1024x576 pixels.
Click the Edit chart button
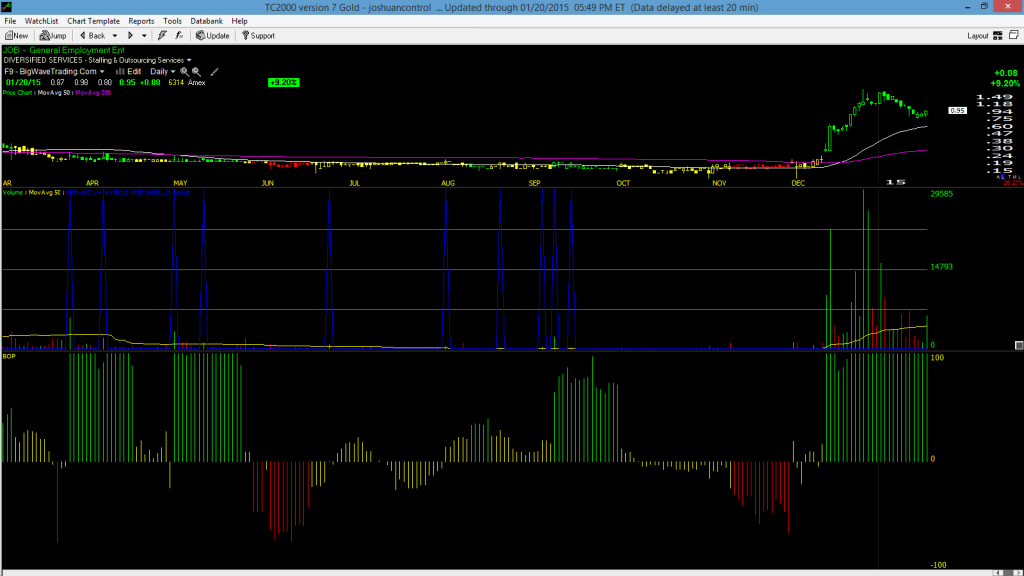(129, 72)
